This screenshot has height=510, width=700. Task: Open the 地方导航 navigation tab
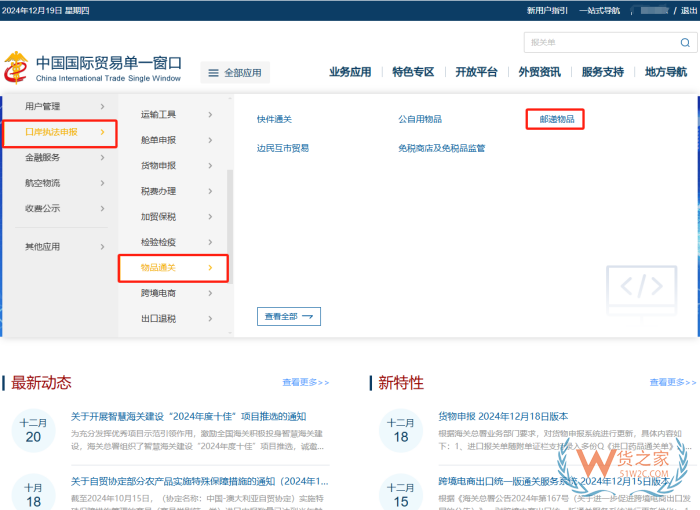[666, 72]
